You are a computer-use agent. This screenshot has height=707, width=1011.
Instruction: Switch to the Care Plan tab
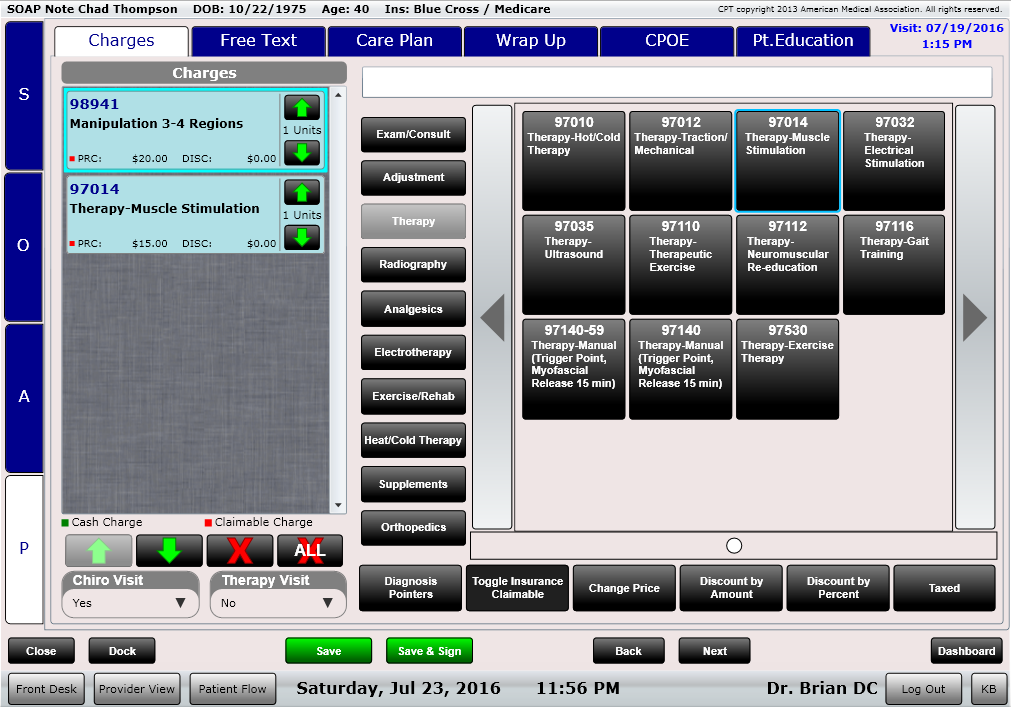pos(394,41)
